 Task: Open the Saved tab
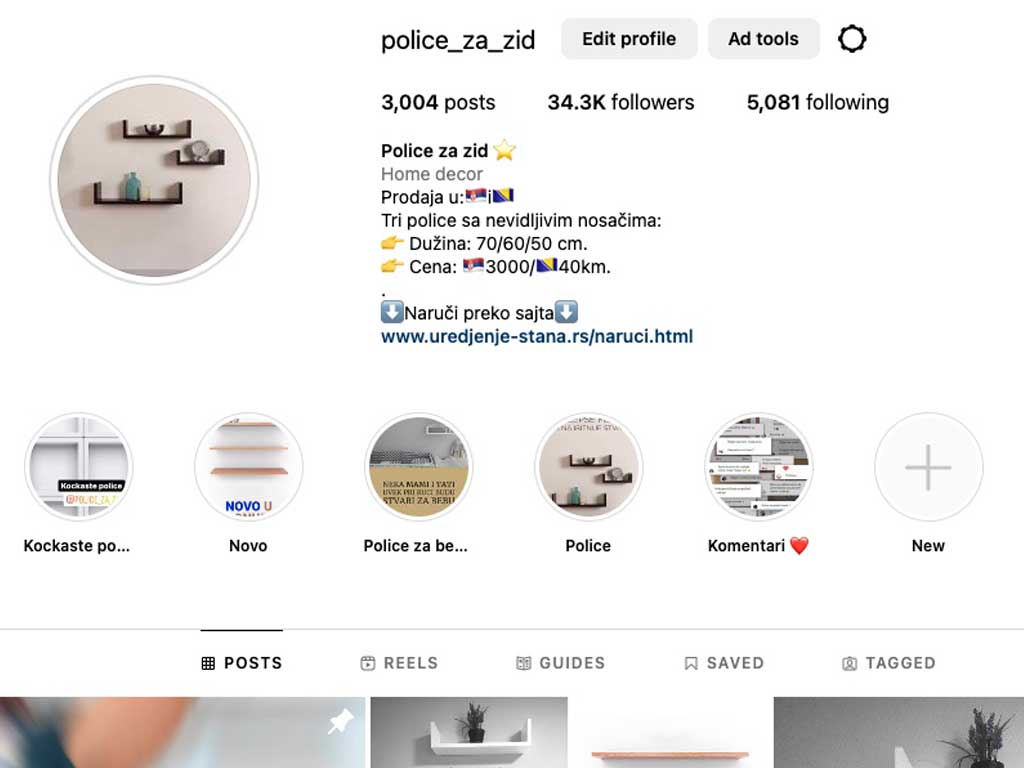[x=724, y=663]
